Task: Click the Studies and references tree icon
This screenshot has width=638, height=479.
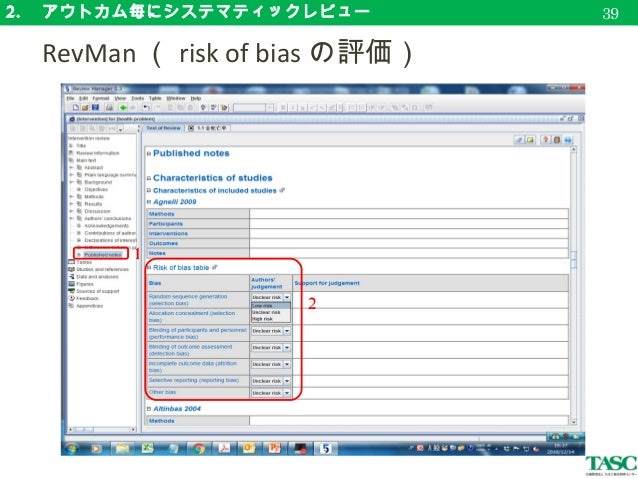Action: [72, 269]
